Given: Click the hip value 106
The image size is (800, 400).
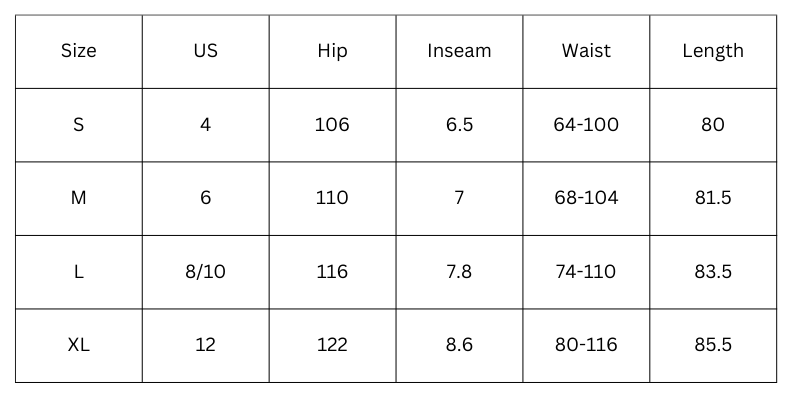Looking at the screenshot, I should (x=332, y=125).
